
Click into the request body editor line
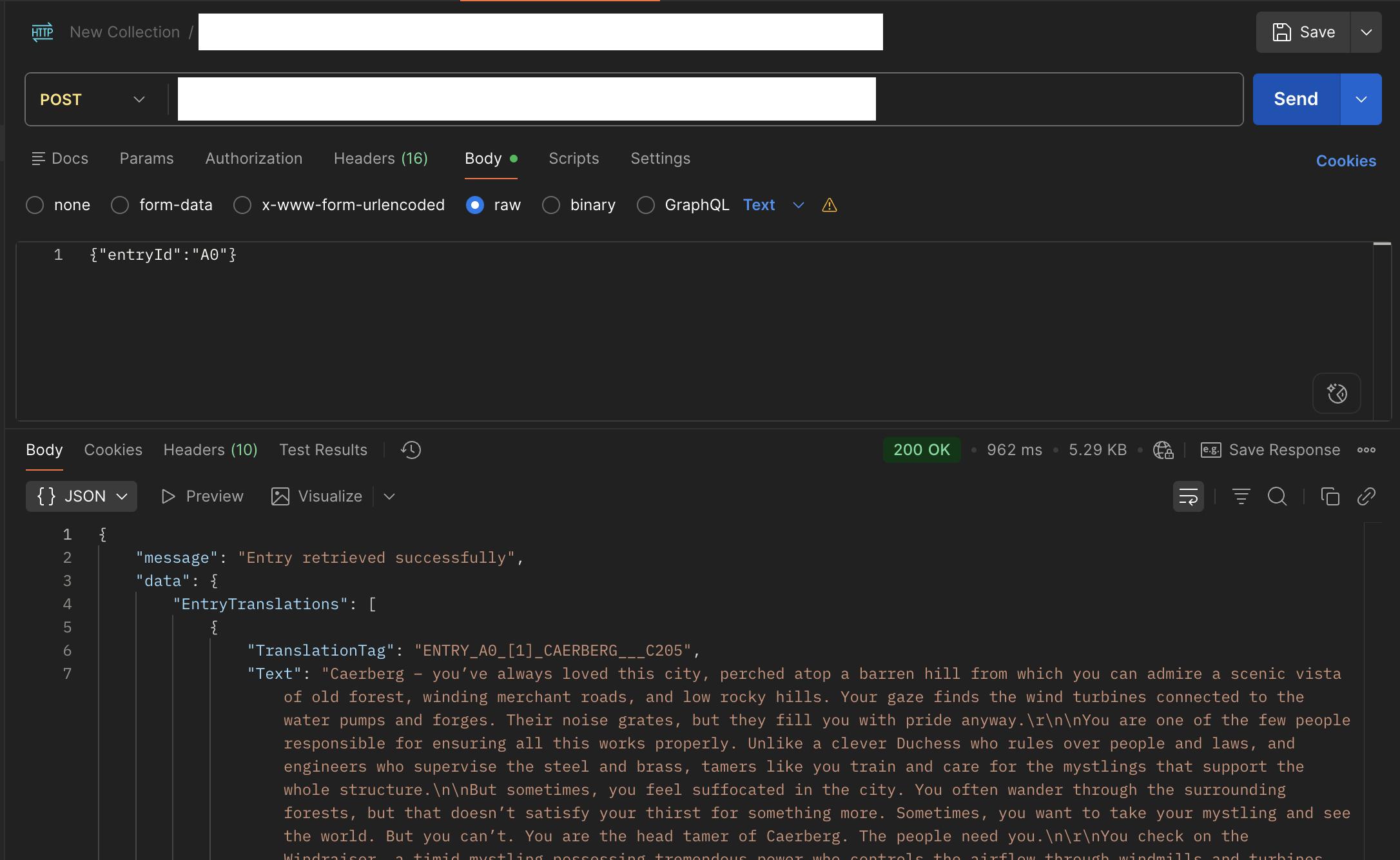451,255
